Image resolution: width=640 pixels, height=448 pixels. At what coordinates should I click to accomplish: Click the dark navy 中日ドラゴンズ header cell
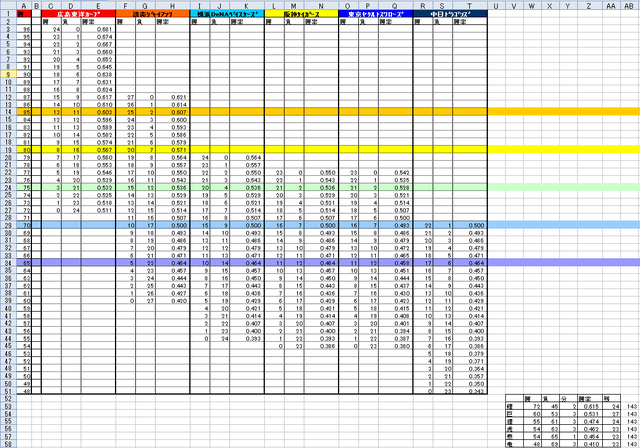tap(450, 14)
